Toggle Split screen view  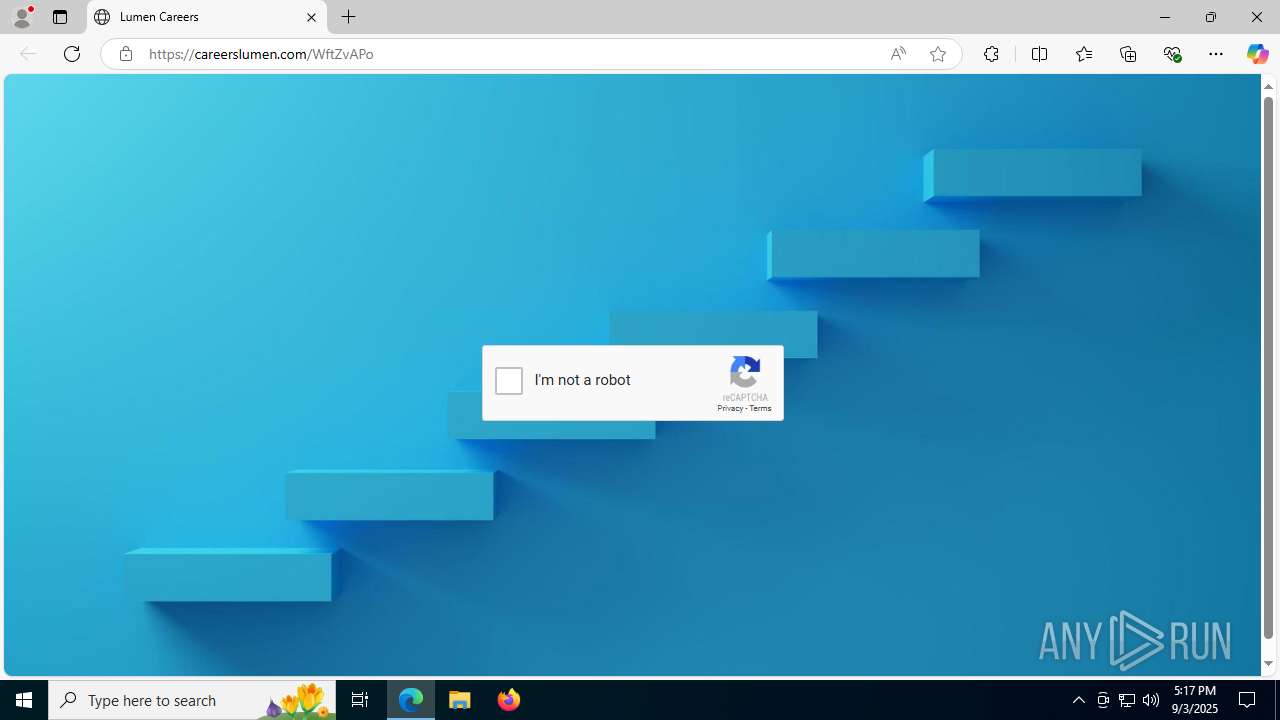(1040, 54)
